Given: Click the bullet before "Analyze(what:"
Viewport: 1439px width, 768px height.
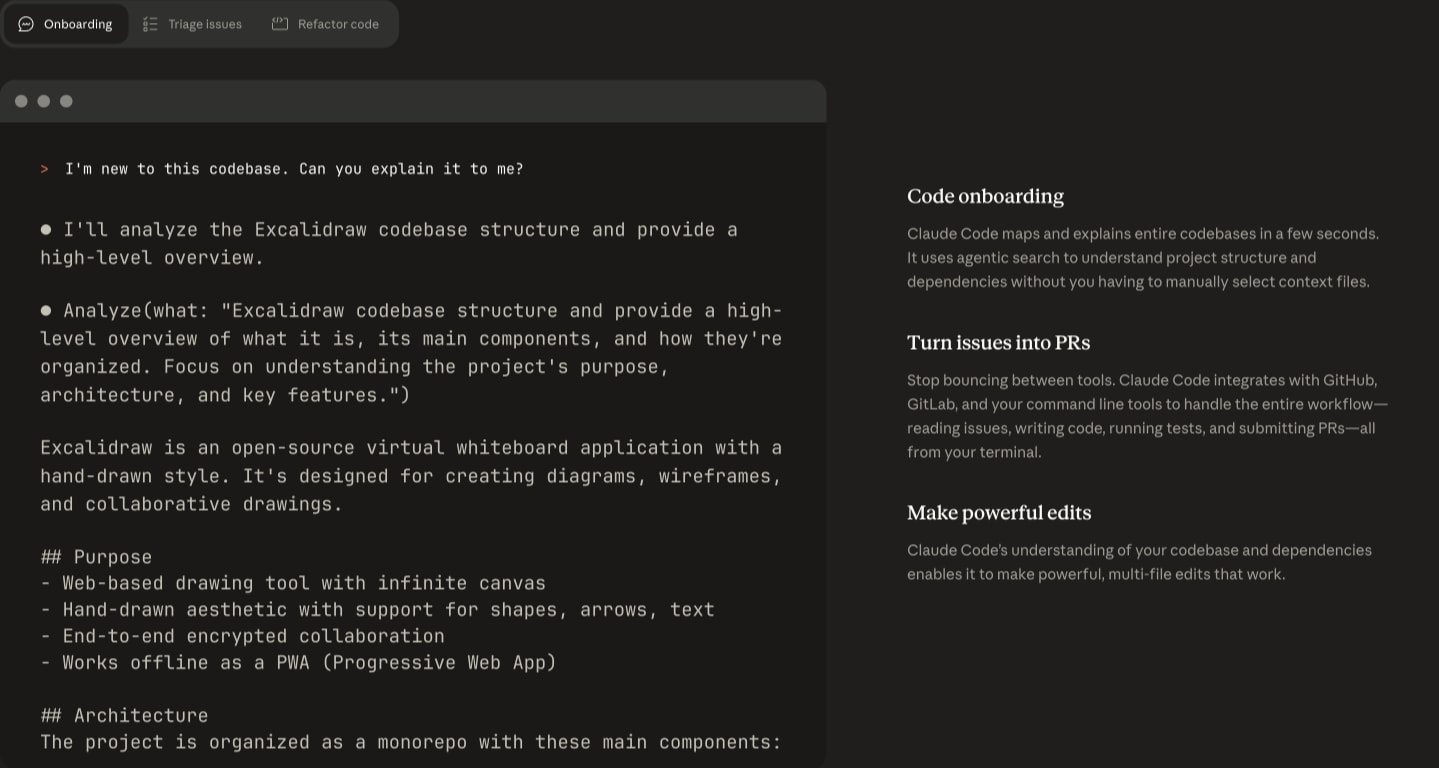Looking at the screenshot, I should (46, 310).
